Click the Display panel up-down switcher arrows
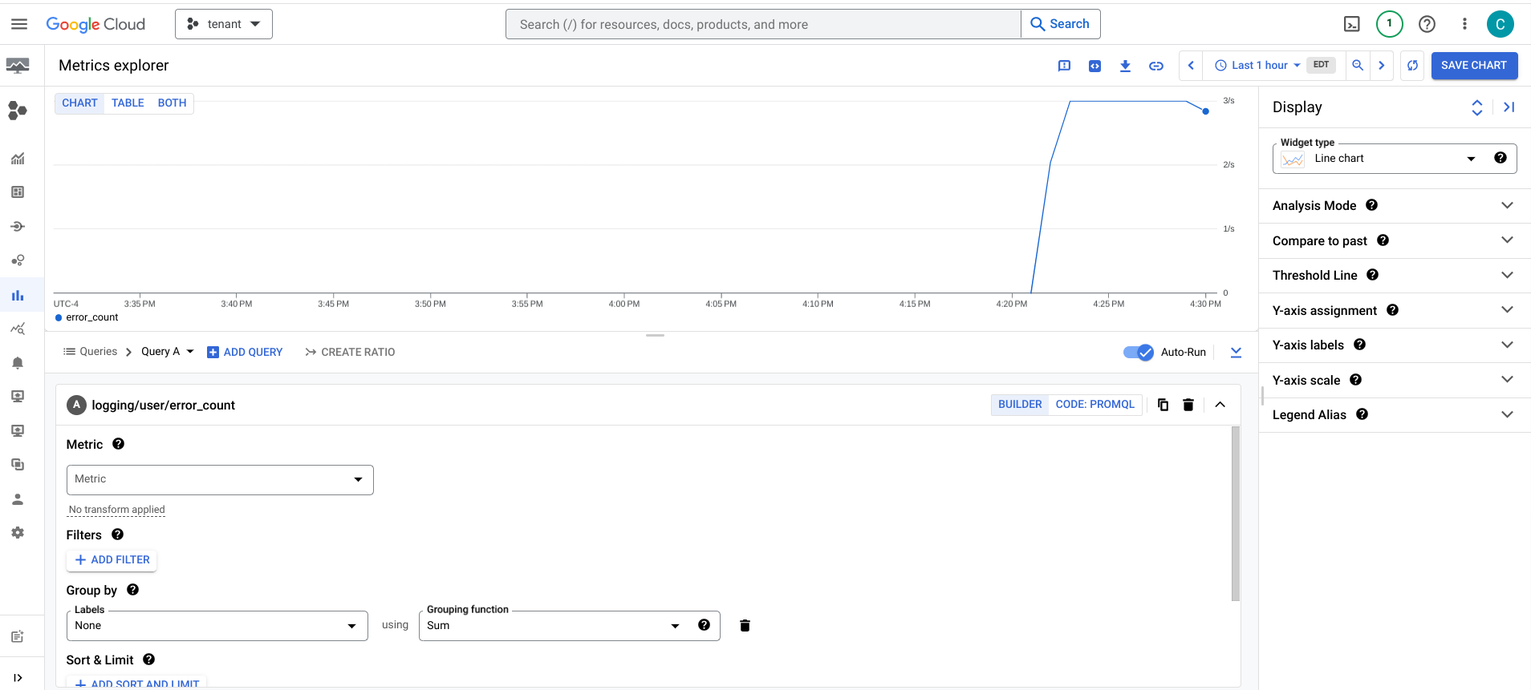1531x690 pixels. coord(1477,107)
